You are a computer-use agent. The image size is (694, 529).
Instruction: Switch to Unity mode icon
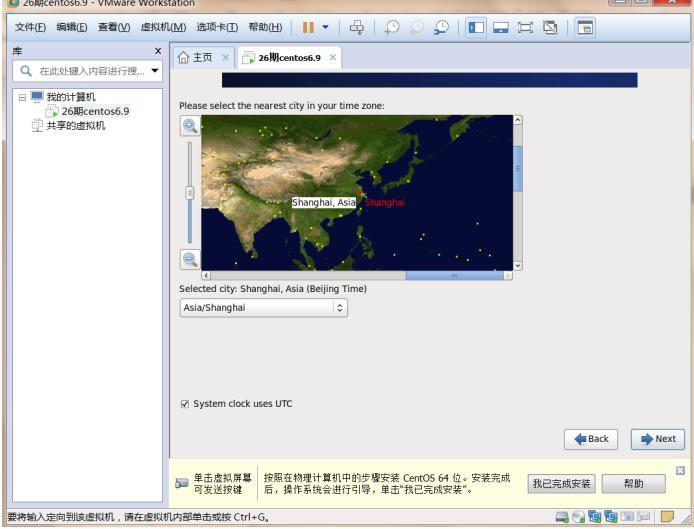(x=550, y=27)
